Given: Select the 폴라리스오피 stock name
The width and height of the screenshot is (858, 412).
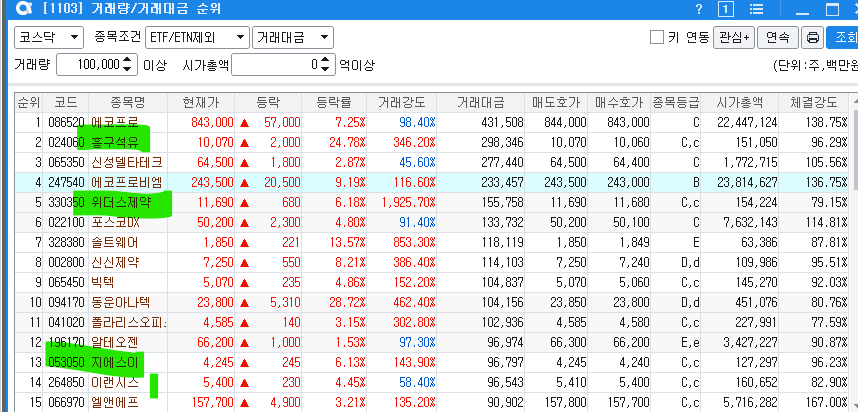Looking at the screenshot, I should (129, 323).
